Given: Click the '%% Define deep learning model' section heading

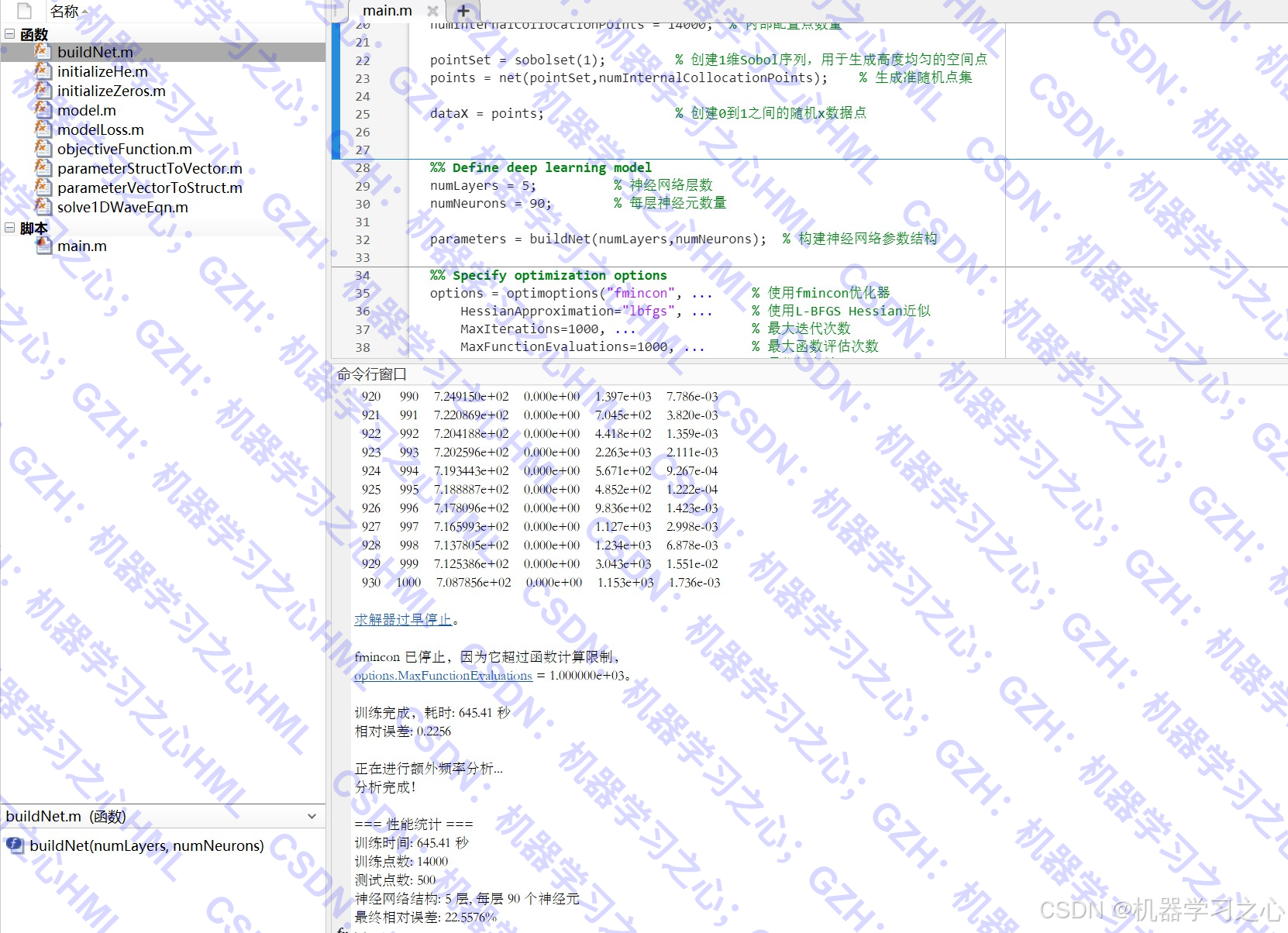Looking at the screenshot, I should (x=541, y=167).
